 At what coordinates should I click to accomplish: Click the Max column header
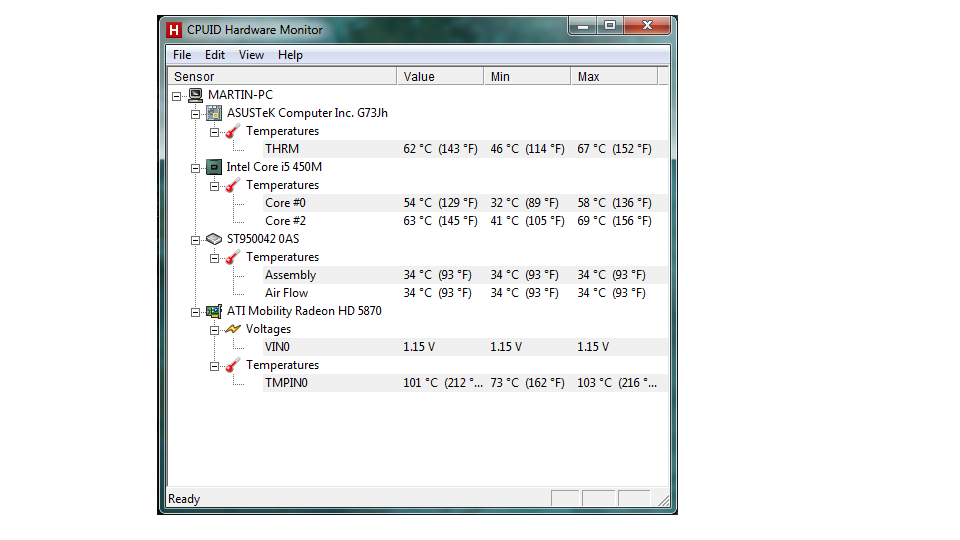click(614, 77)
